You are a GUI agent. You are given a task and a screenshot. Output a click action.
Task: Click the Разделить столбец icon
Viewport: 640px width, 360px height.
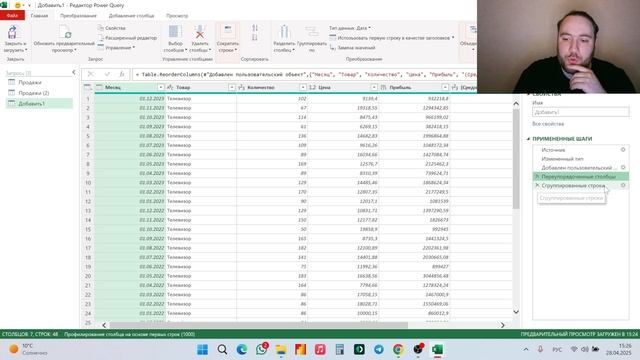coord(284,32)
